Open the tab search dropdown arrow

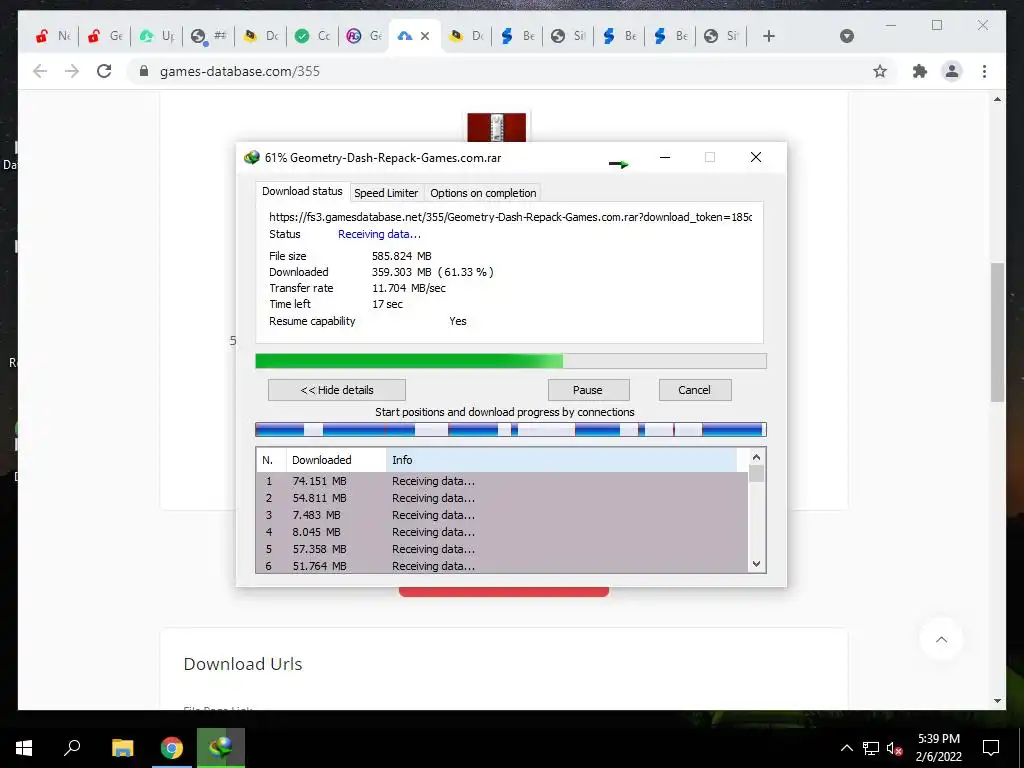pos(846,36)
